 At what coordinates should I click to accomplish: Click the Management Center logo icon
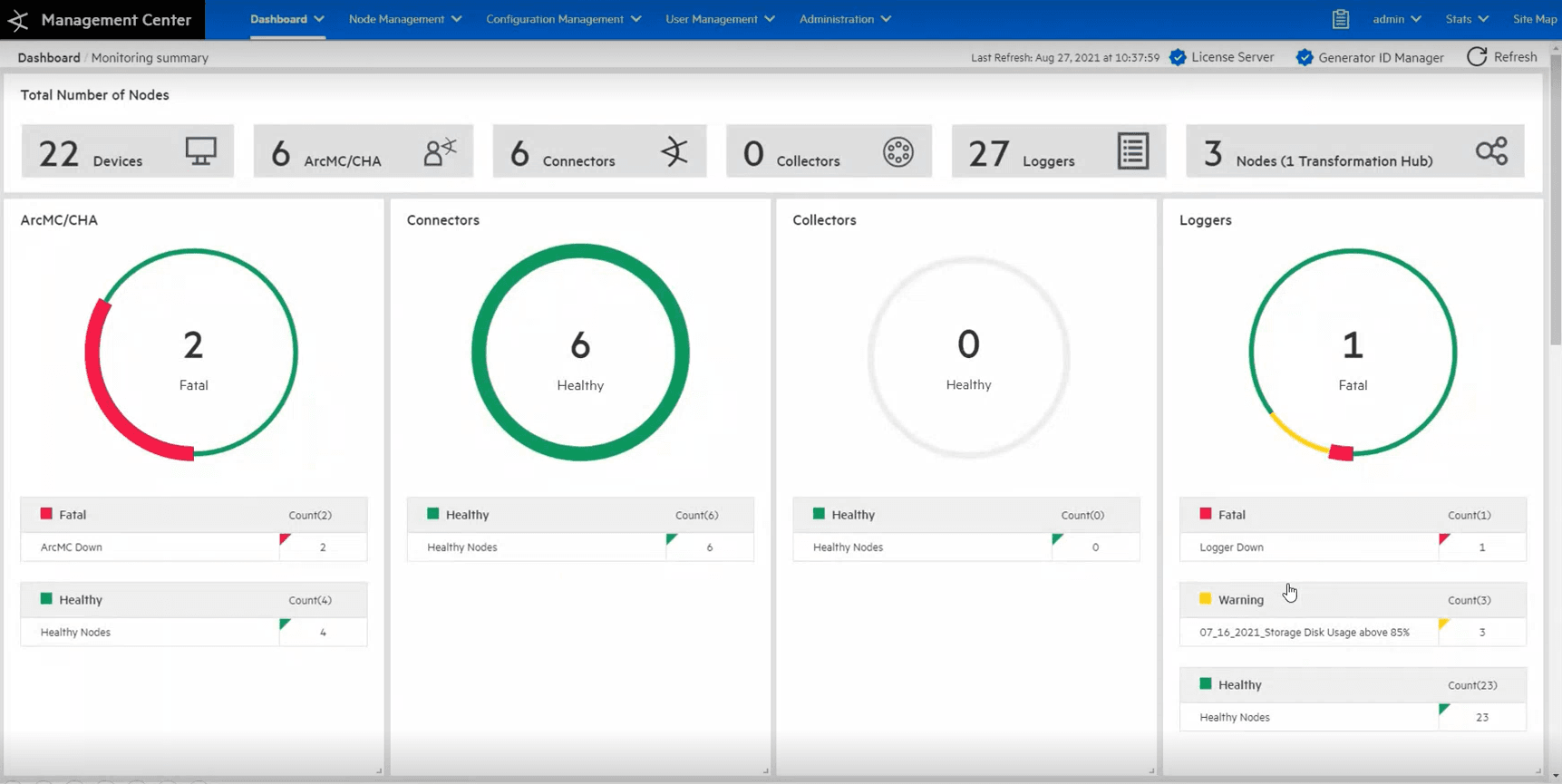[18, 20]
